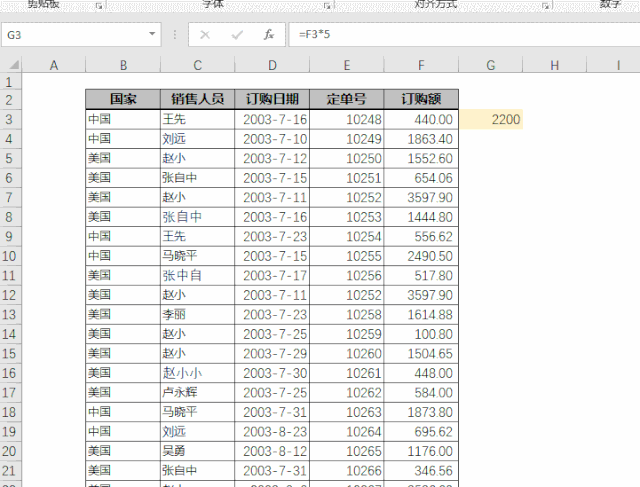Click the formula bar options dots handle
Image resolution: width=640 pixels, height=487 pixels.
click(x=175, y=35)
